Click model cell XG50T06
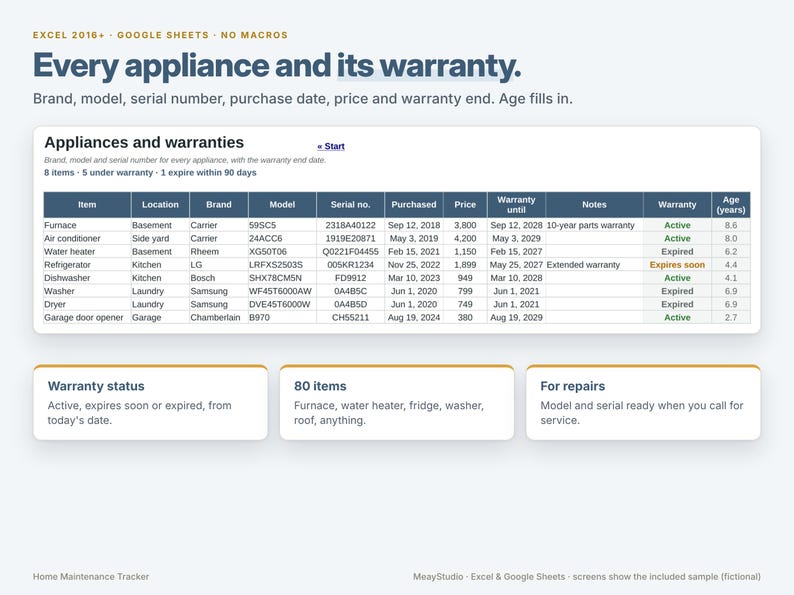The height and width of the screenshot is (595, 794). click(282, 252)
